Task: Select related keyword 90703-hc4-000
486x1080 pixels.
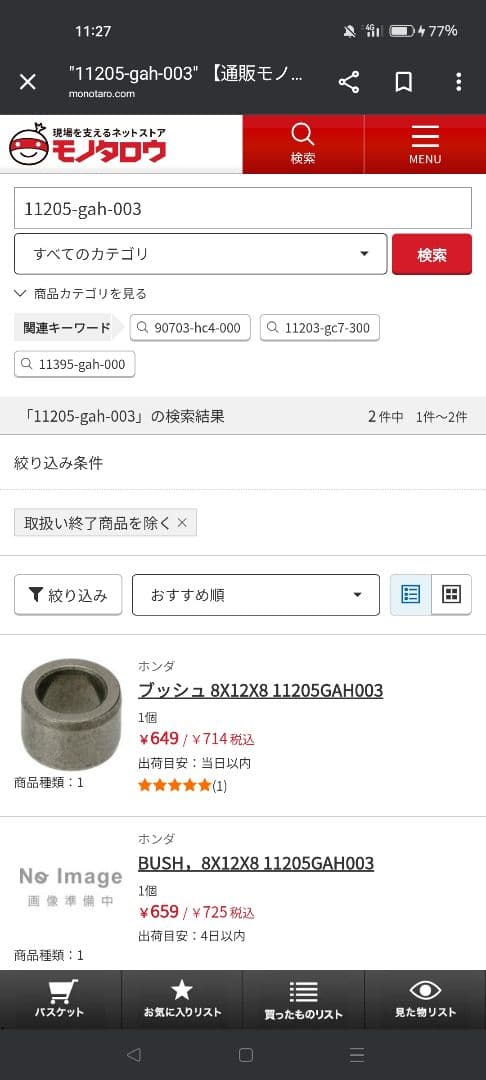Action: (x=190, y=328)
